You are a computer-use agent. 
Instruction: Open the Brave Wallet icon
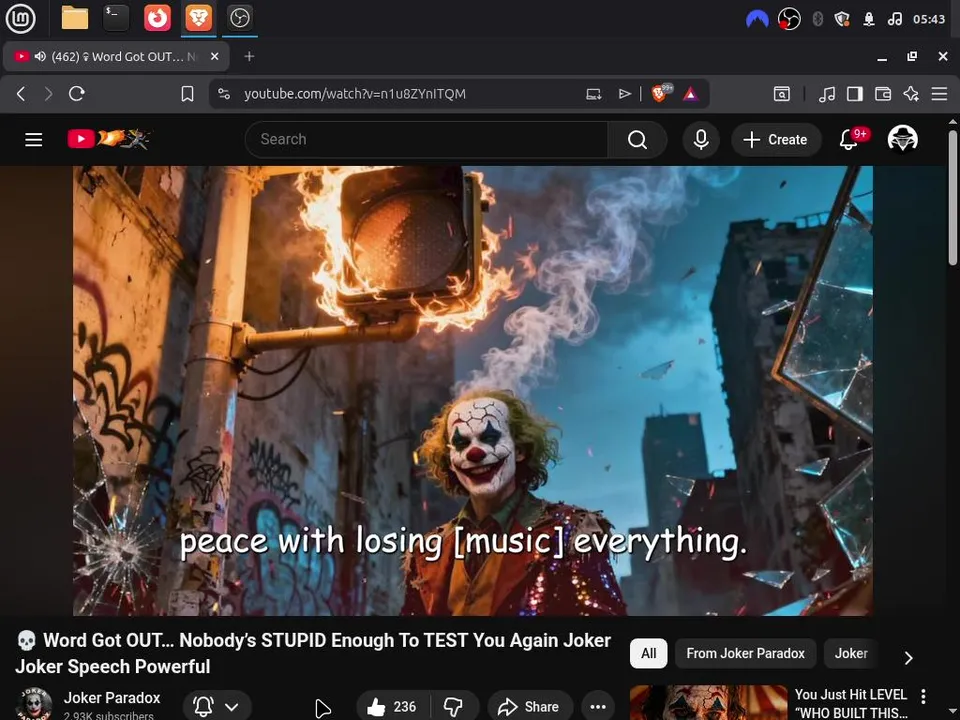pos(883,94)
